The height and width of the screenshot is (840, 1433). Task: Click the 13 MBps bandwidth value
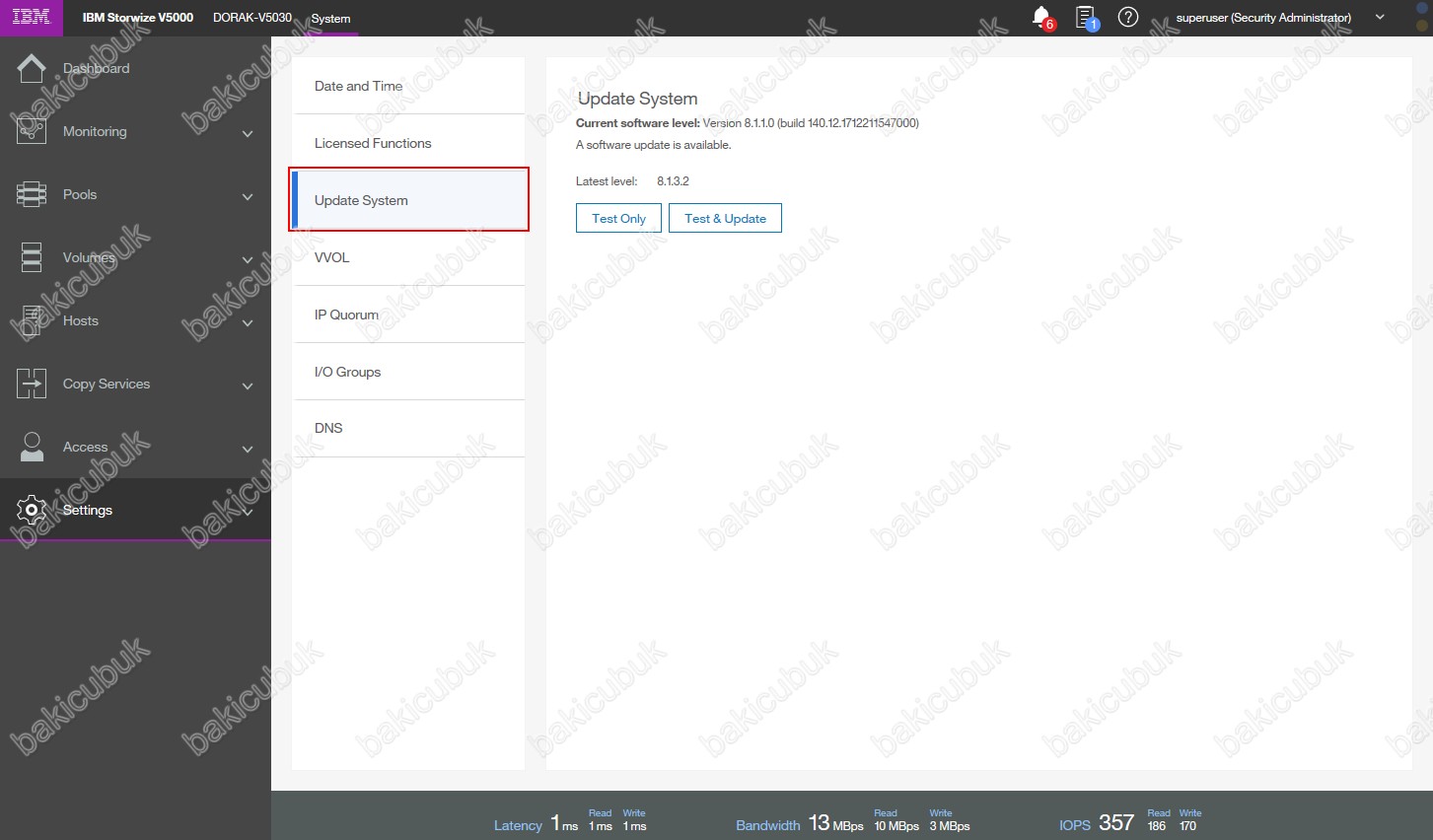click(x=835, y=823)
